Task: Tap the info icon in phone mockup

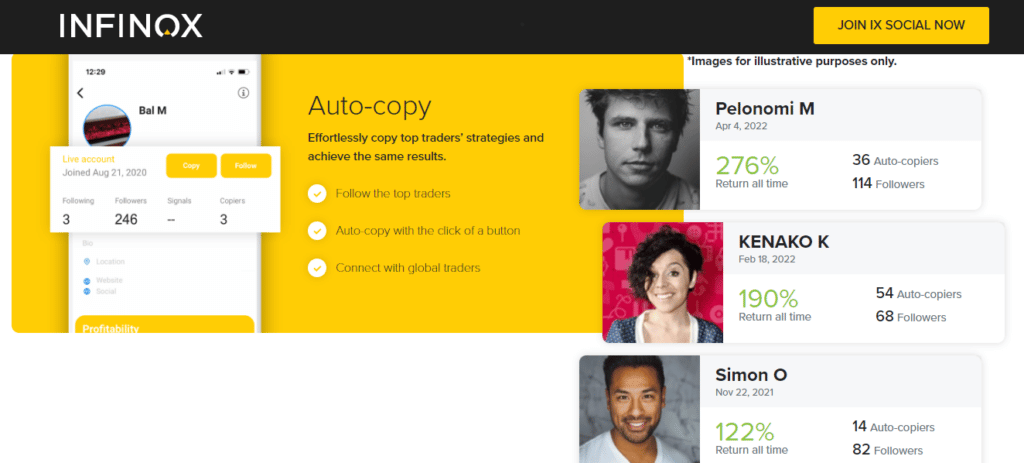Action: click(x=244, y=93)
